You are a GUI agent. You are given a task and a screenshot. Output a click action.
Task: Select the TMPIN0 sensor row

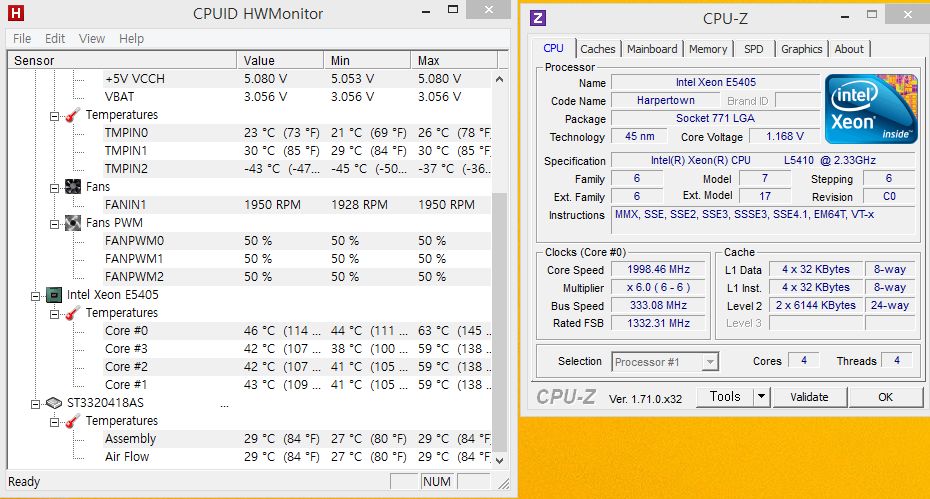pyautogui.click(x=297, y=133)
